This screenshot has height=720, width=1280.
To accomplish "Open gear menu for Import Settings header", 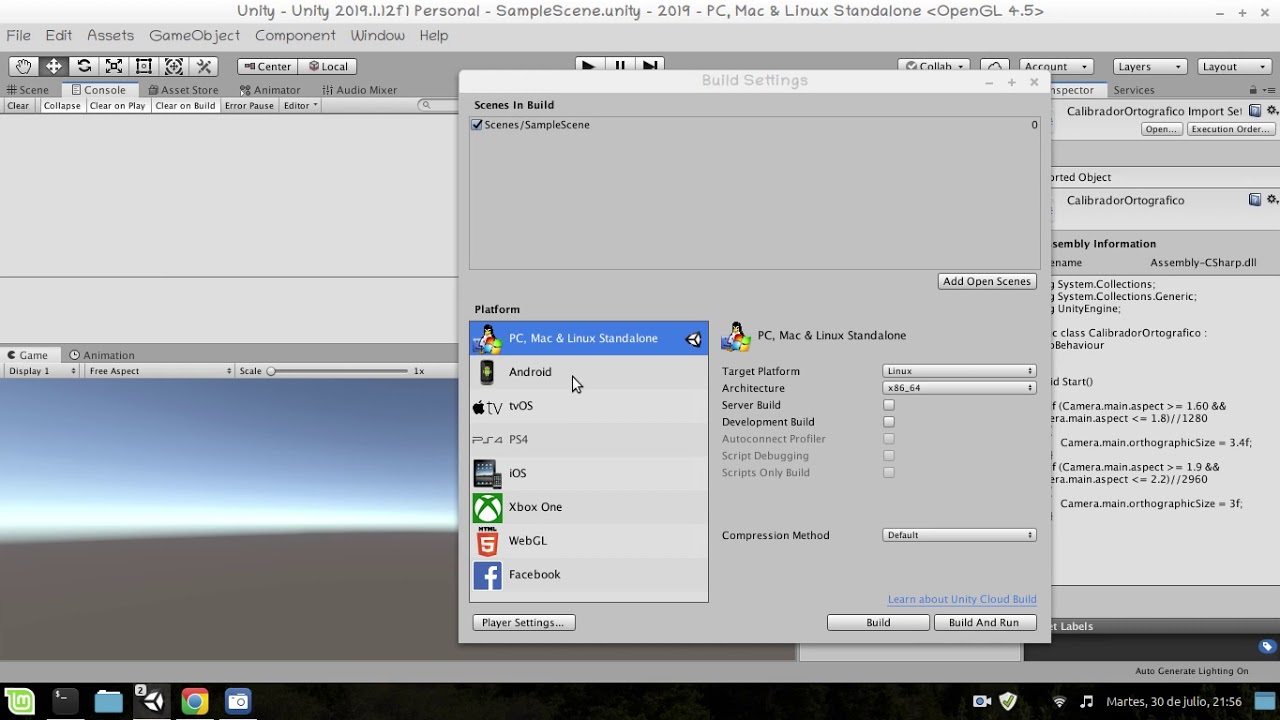I will (1272, 111).
